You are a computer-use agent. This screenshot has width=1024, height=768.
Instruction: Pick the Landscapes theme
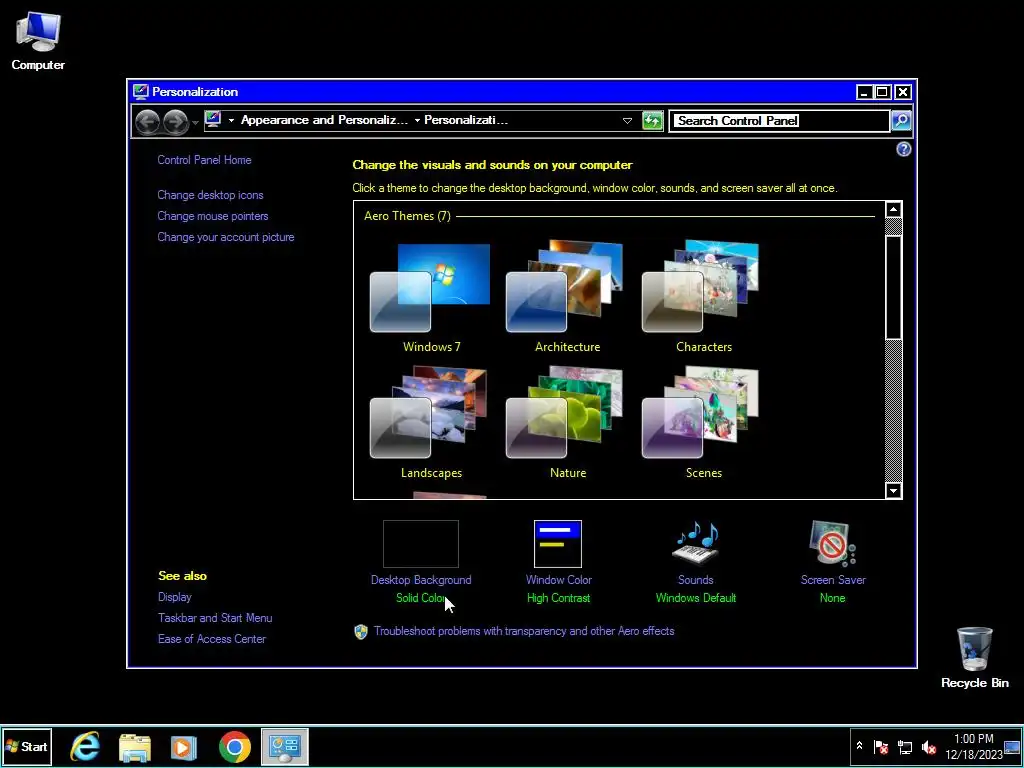430,423
